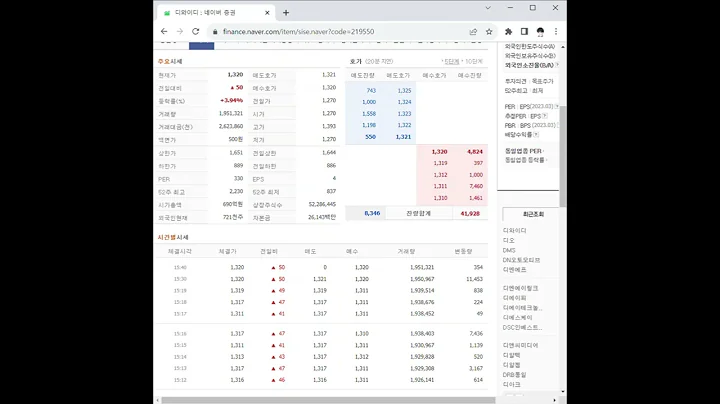This screenshot has width=720, height=404.
Task: Click the help icon beside 외국인소진율(B/A)
Action: pos(557,65)
